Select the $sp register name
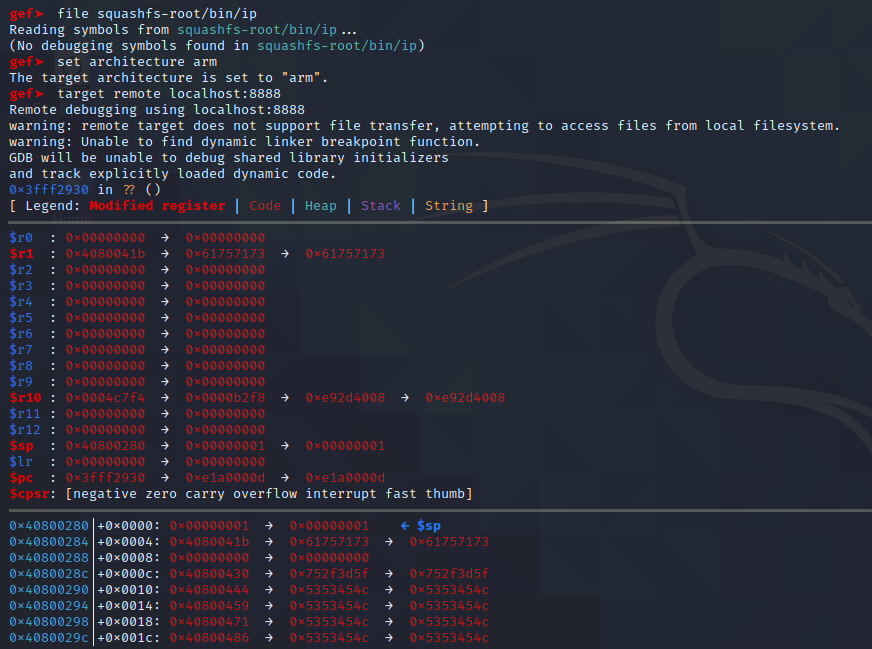This screenshot has width=872, height=649. coord(20,445)
